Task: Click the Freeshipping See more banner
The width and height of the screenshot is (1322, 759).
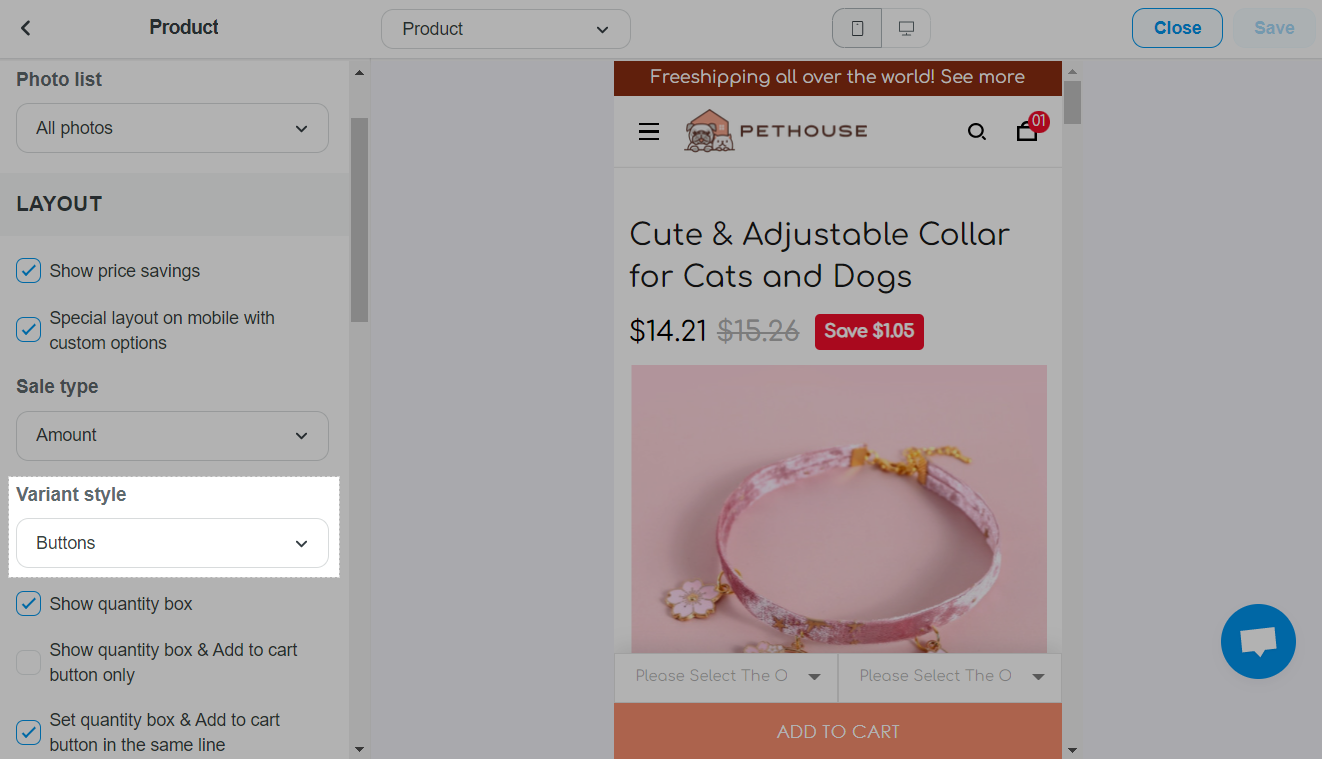Action: coord(838,77)
